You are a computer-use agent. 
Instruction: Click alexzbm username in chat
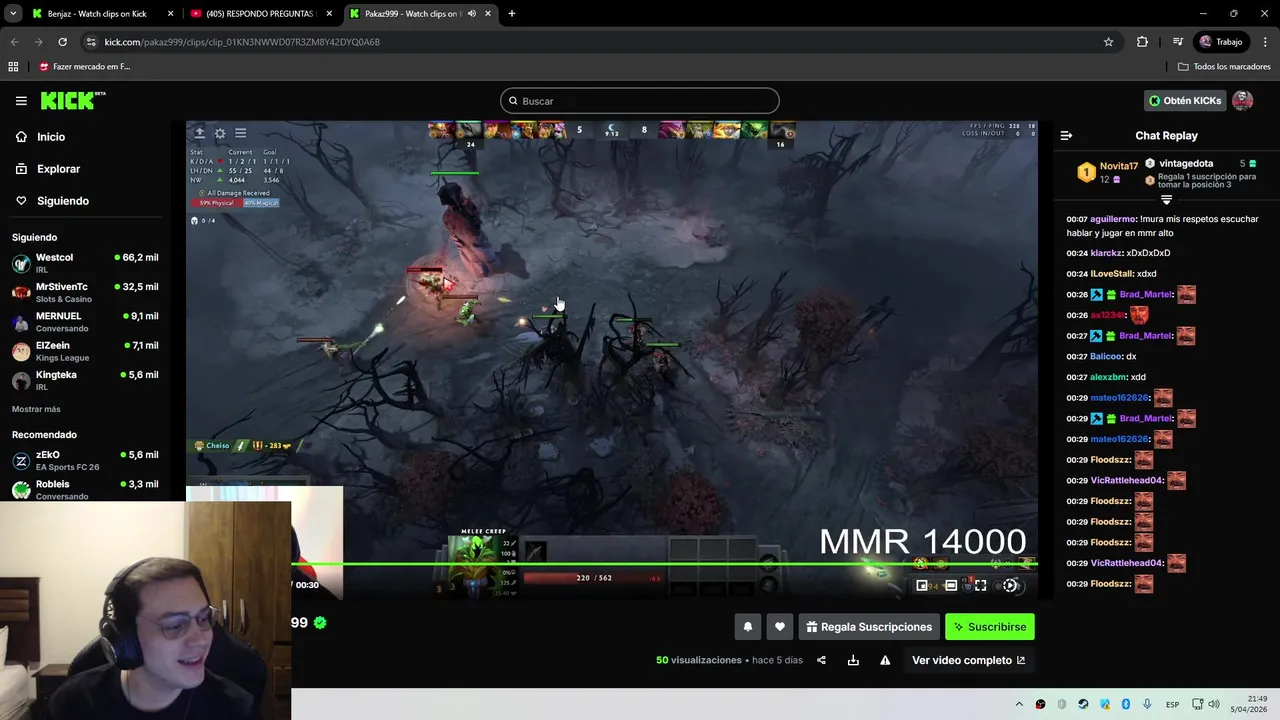pos(1109,377)
